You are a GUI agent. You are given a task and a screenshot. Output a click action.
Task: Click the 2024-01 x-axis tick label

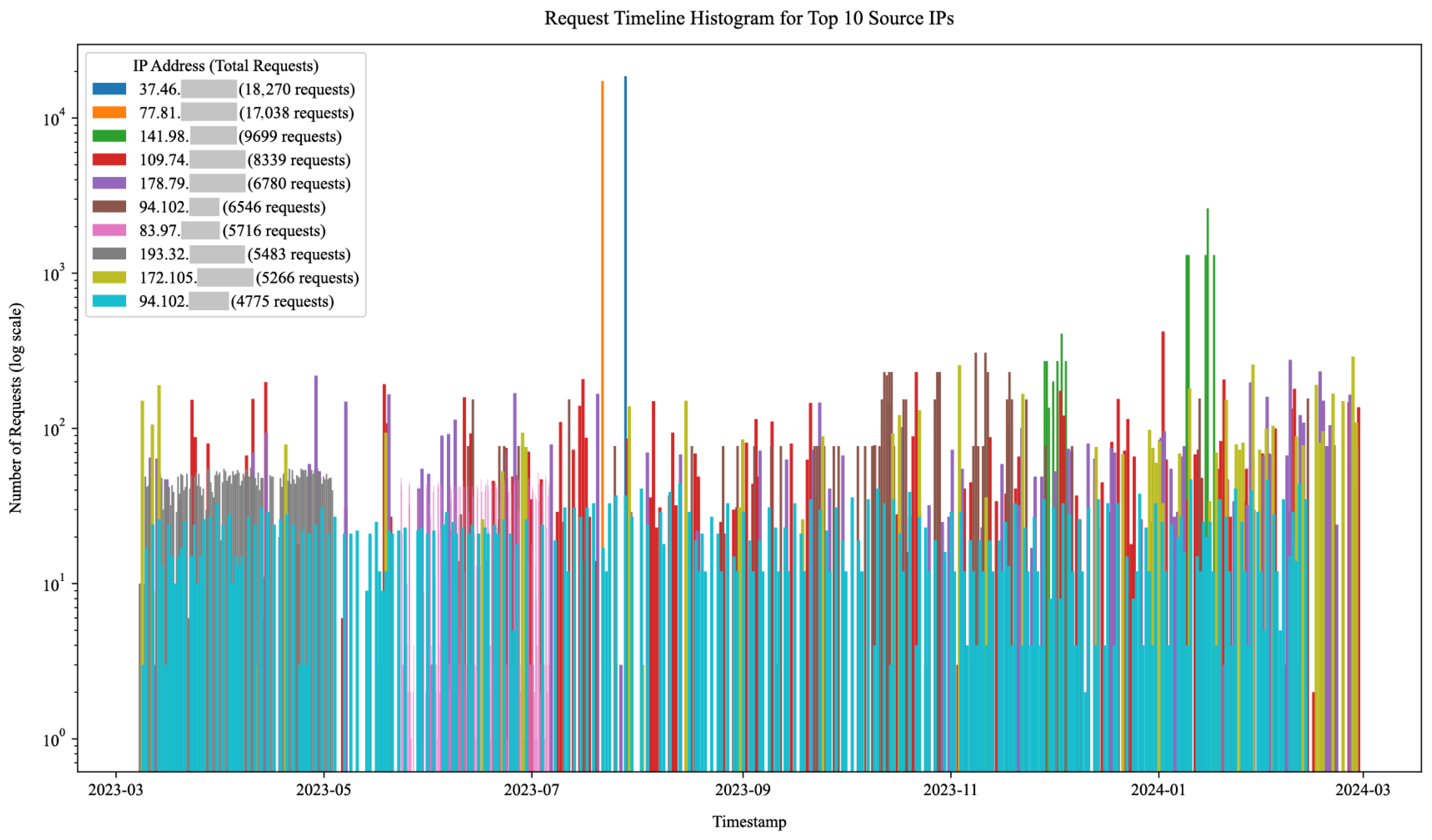pyautogui.click(x=1158, y=790)
